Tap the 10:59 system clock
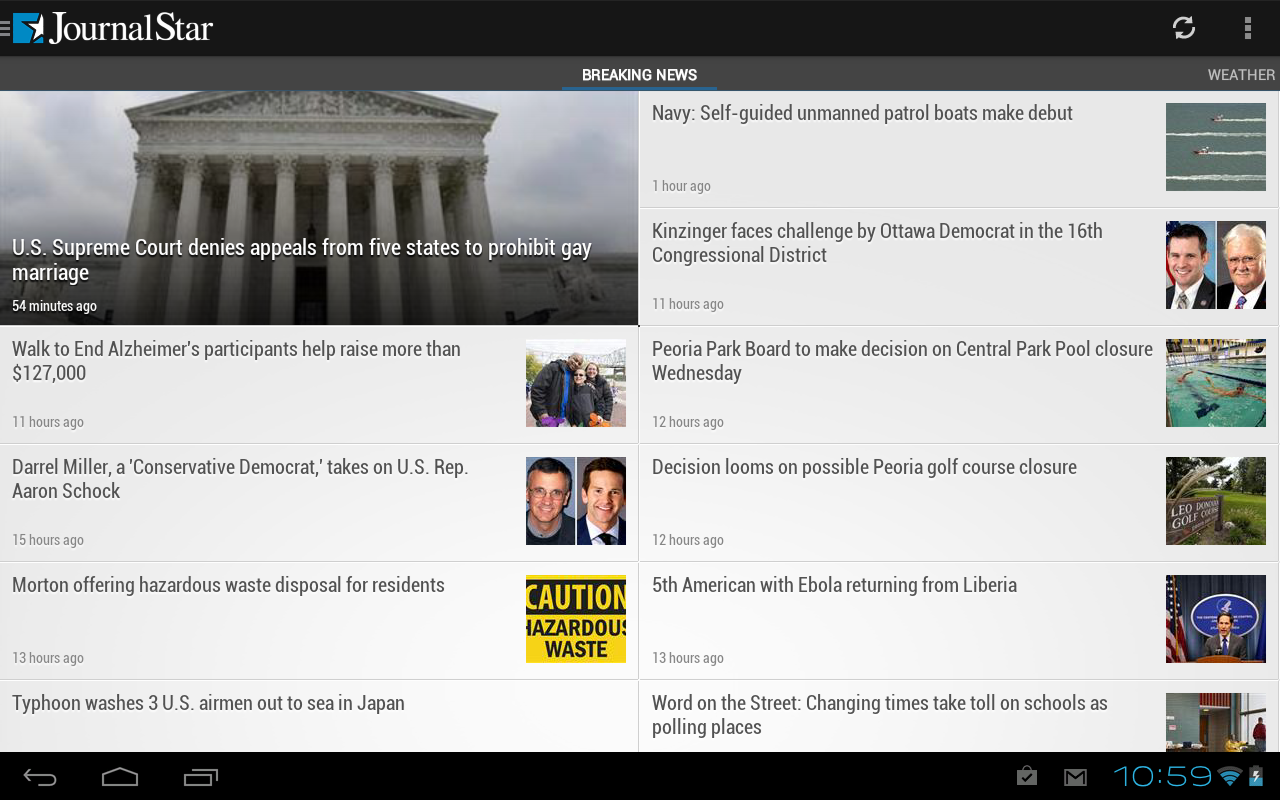 [1163, 776]
